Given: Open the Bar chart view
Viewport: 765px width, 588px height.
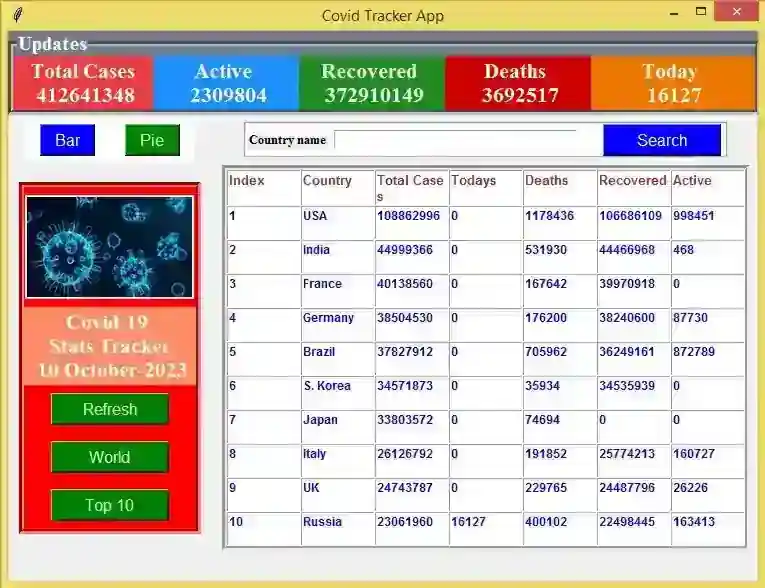Looking at the screenshot, I should 67,141.
